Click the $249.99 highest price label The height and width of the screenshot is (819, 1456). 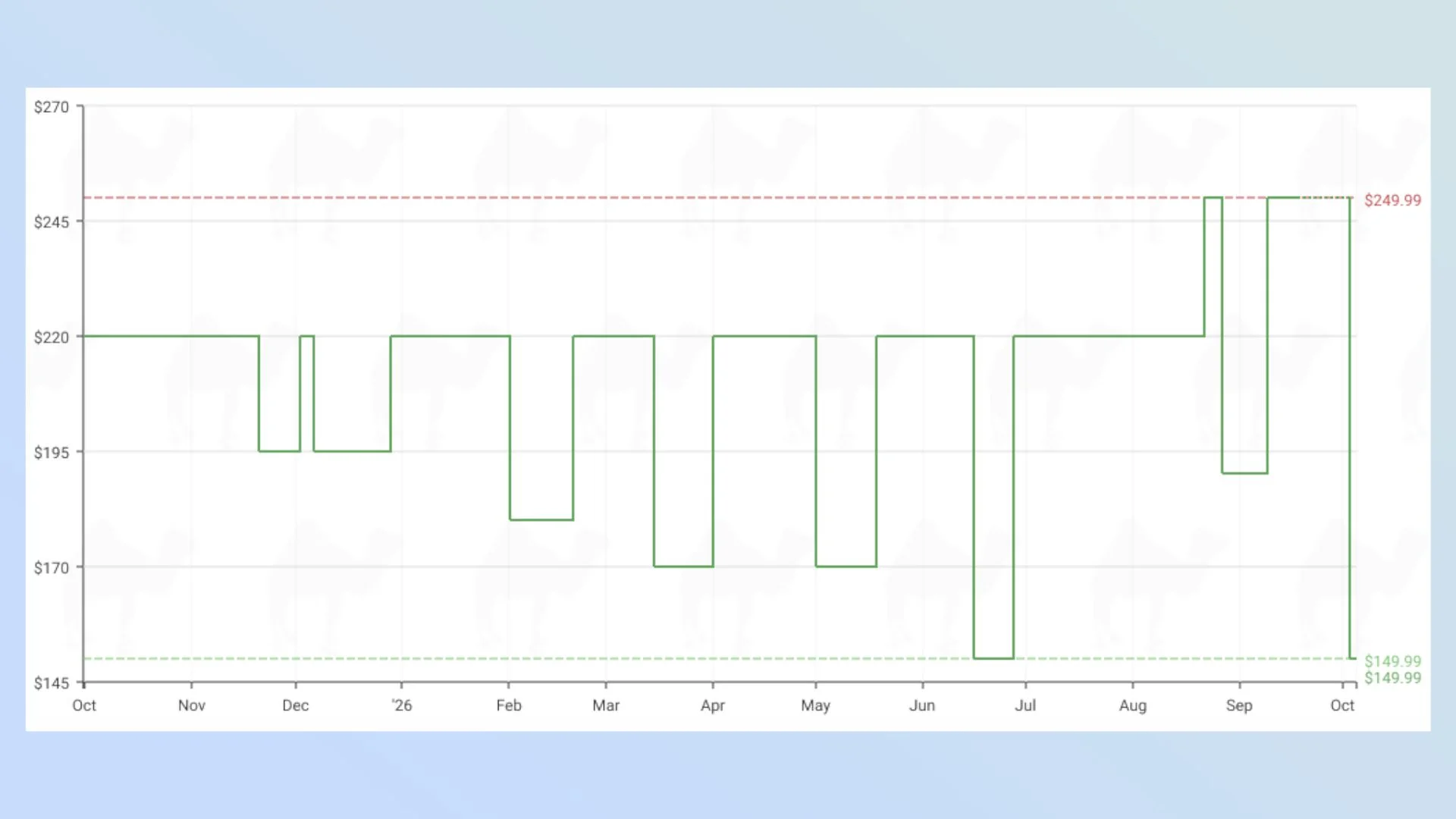pyautogui.click(x=1392, y=200)
